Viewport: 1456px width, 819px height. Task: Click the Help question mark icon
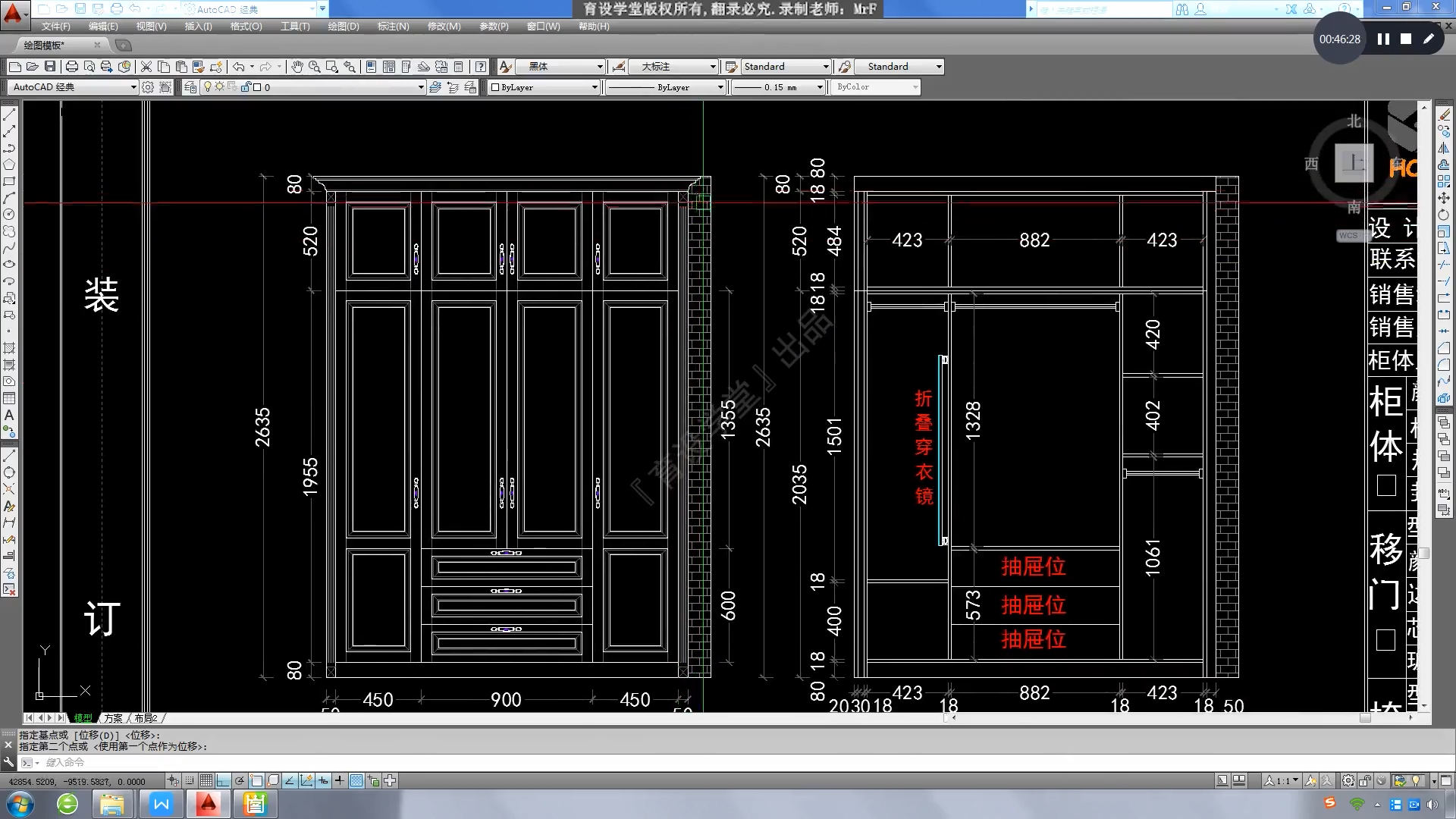pos(481,67)
